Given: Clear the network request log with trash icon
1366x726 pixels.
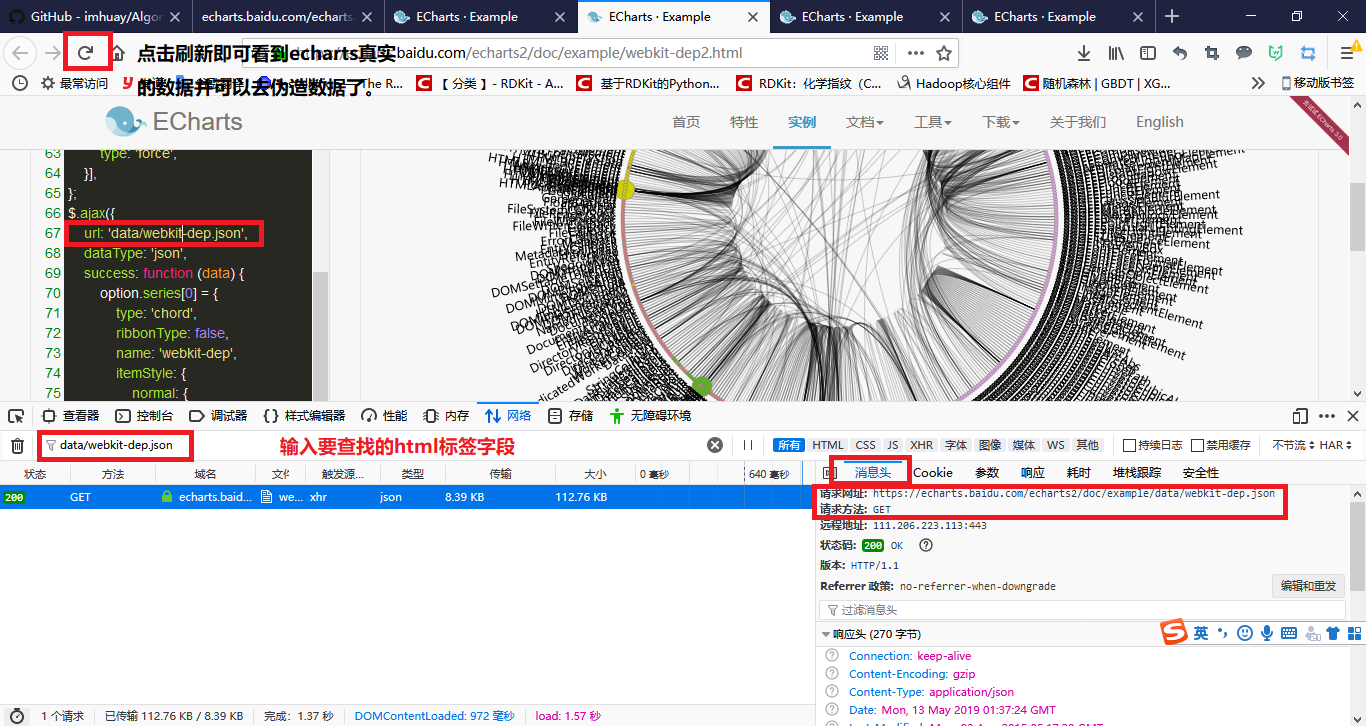Looking at the screenshot, I should click(x=17, y=445).
